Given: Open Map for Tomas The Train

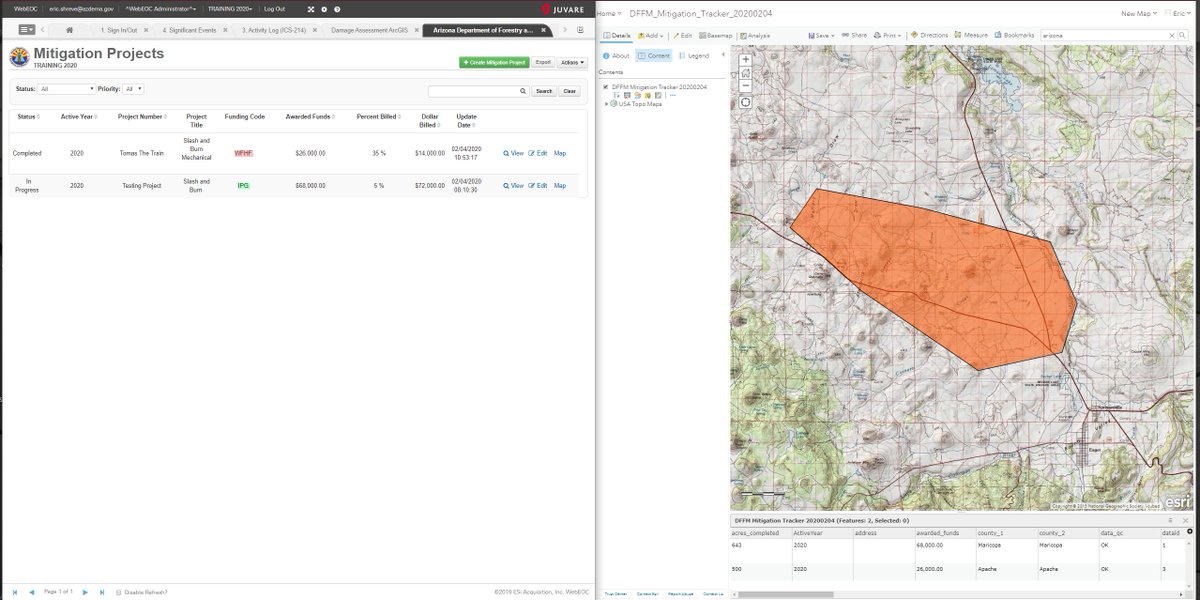Looking at the screenshot, I should [560, 153].
